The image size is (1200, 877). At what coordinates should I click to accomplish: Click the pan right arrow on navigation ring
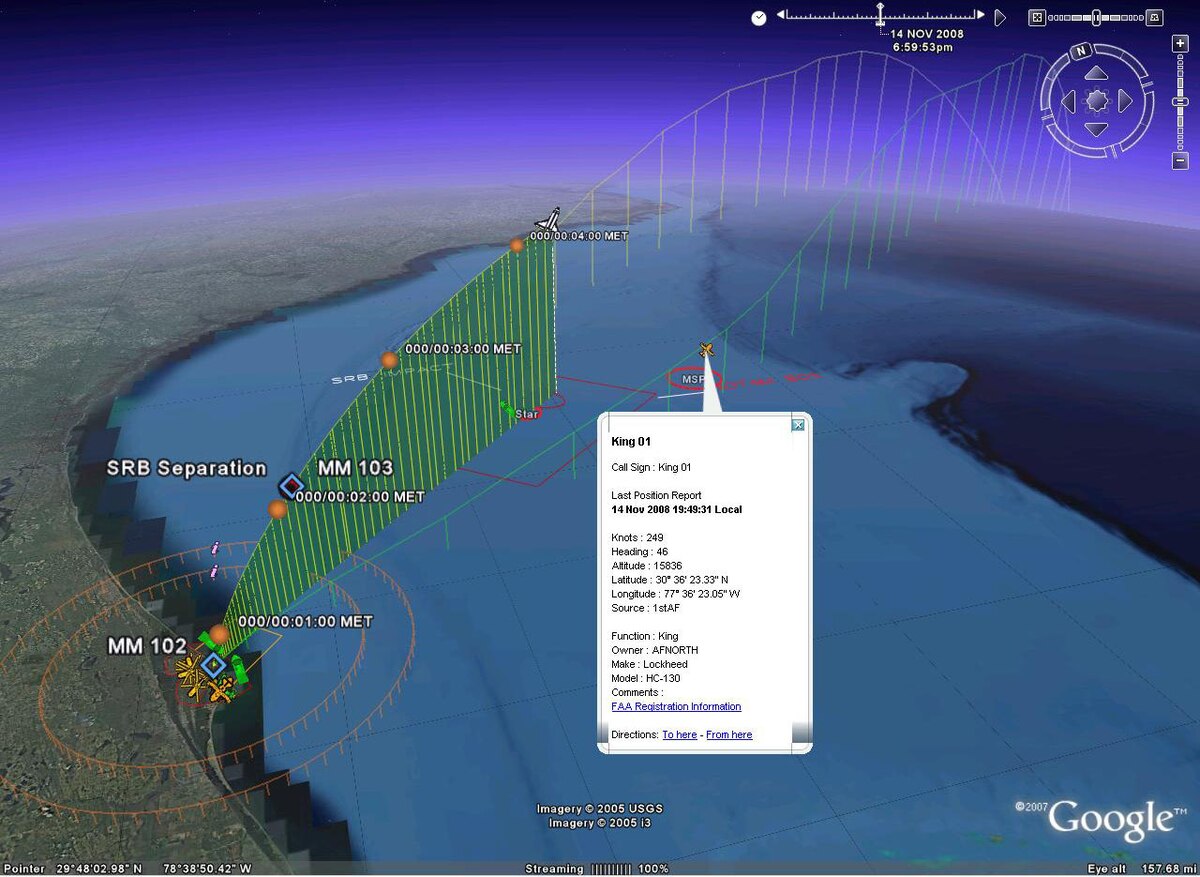click(x=1125, y=101)
